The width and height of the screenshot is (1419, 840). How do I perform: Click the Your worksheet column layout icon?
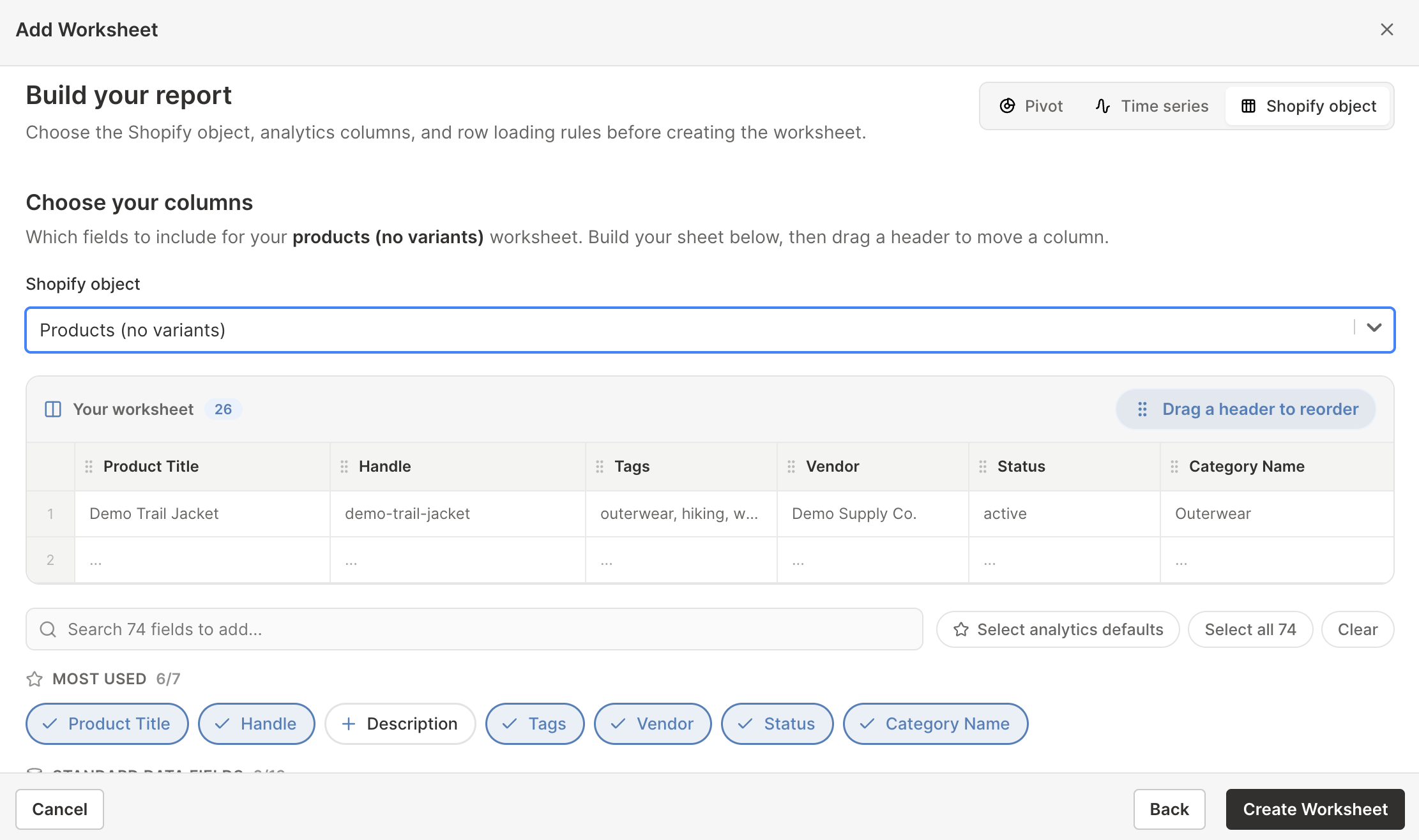click(53, 409)
